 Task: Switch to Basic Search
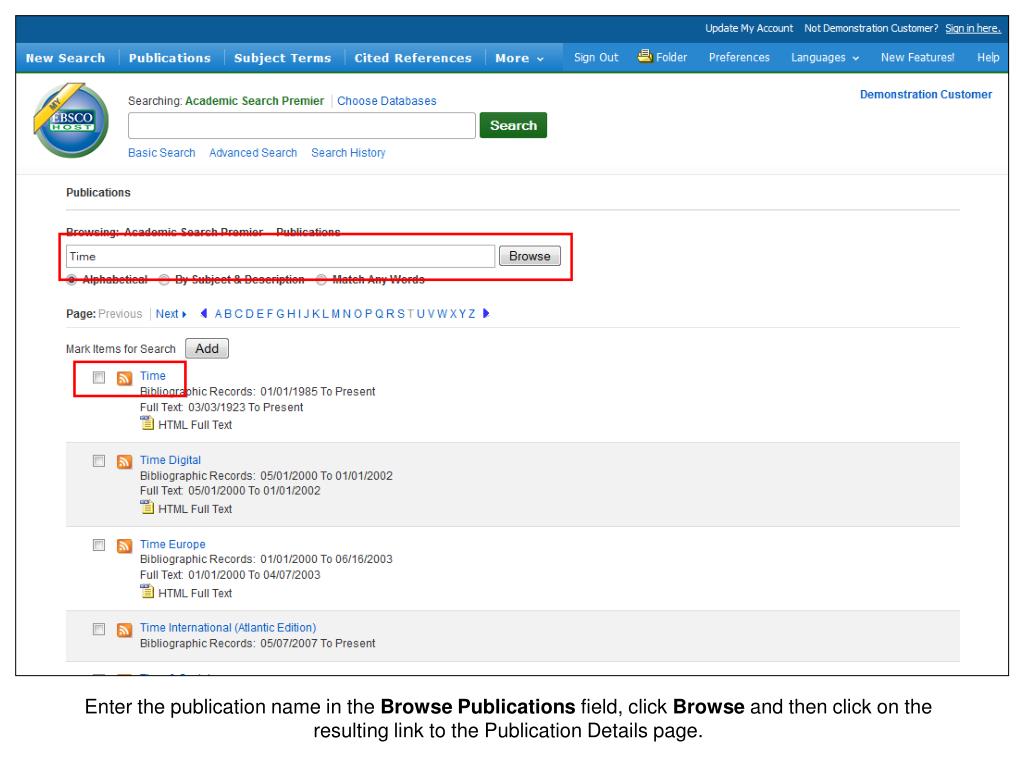pos(161,153)
